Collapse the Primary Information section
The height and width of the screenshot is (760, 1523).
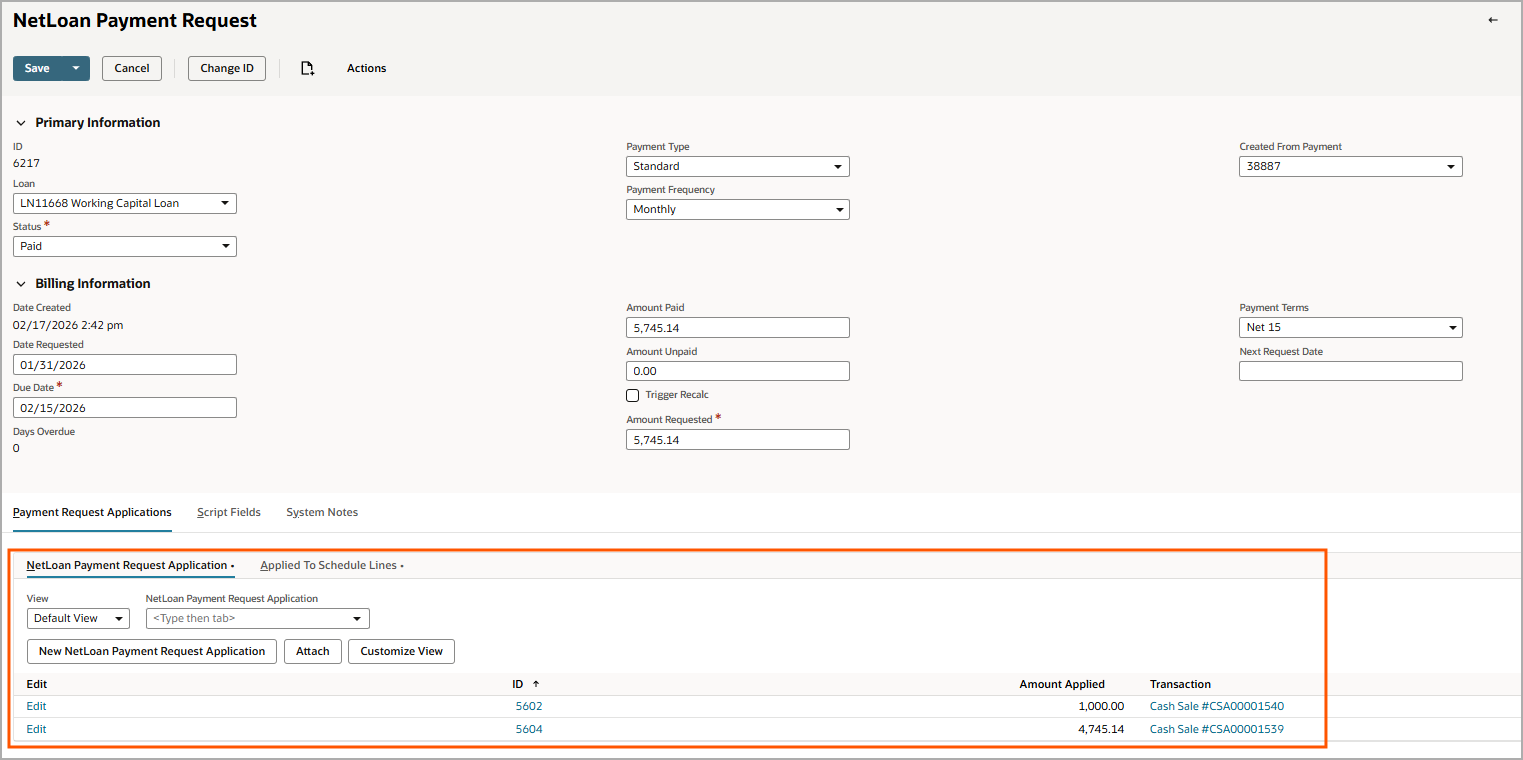tap(21, 123)
